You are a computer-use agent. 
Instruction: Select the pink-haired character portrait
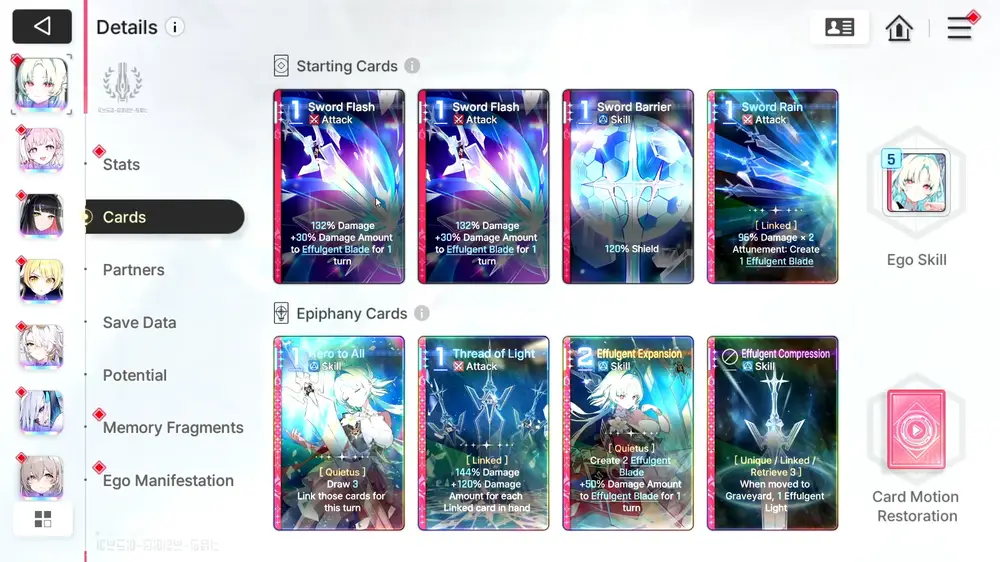[x=41, y=150]
